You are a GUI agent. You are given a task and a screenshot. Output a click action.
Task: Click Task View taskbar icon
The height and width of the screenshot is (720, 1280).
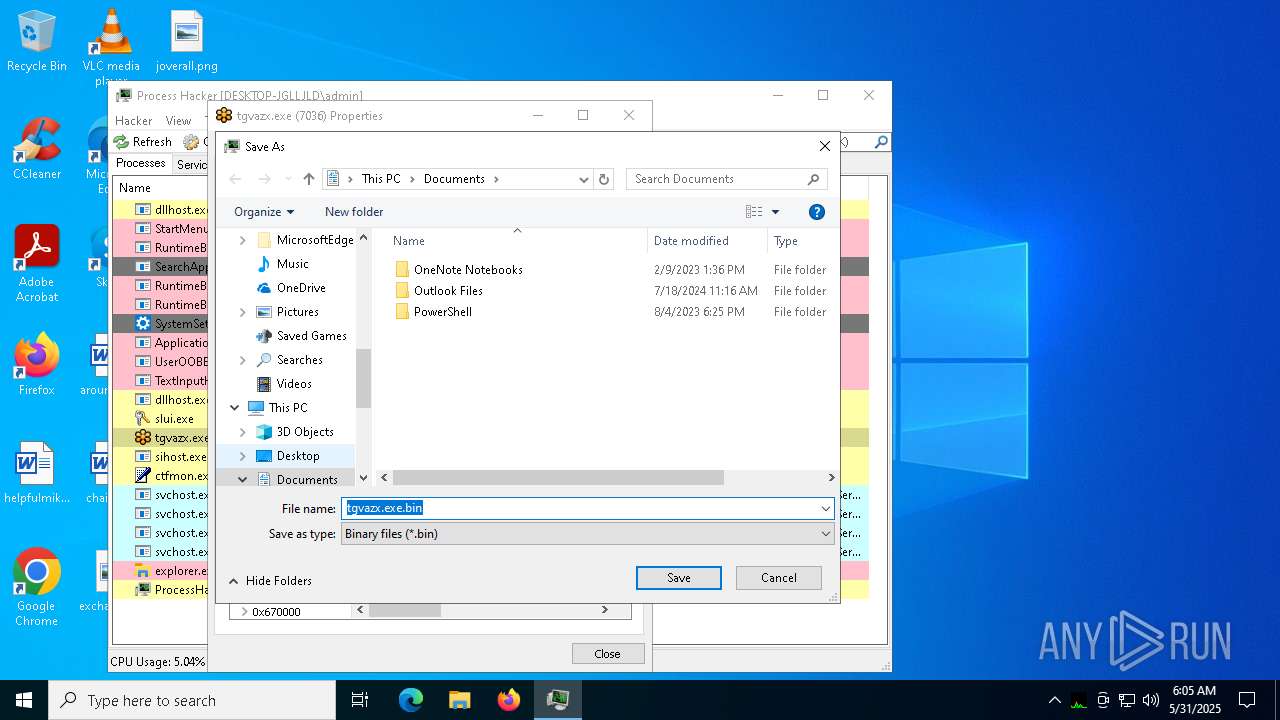pos(360,700)
